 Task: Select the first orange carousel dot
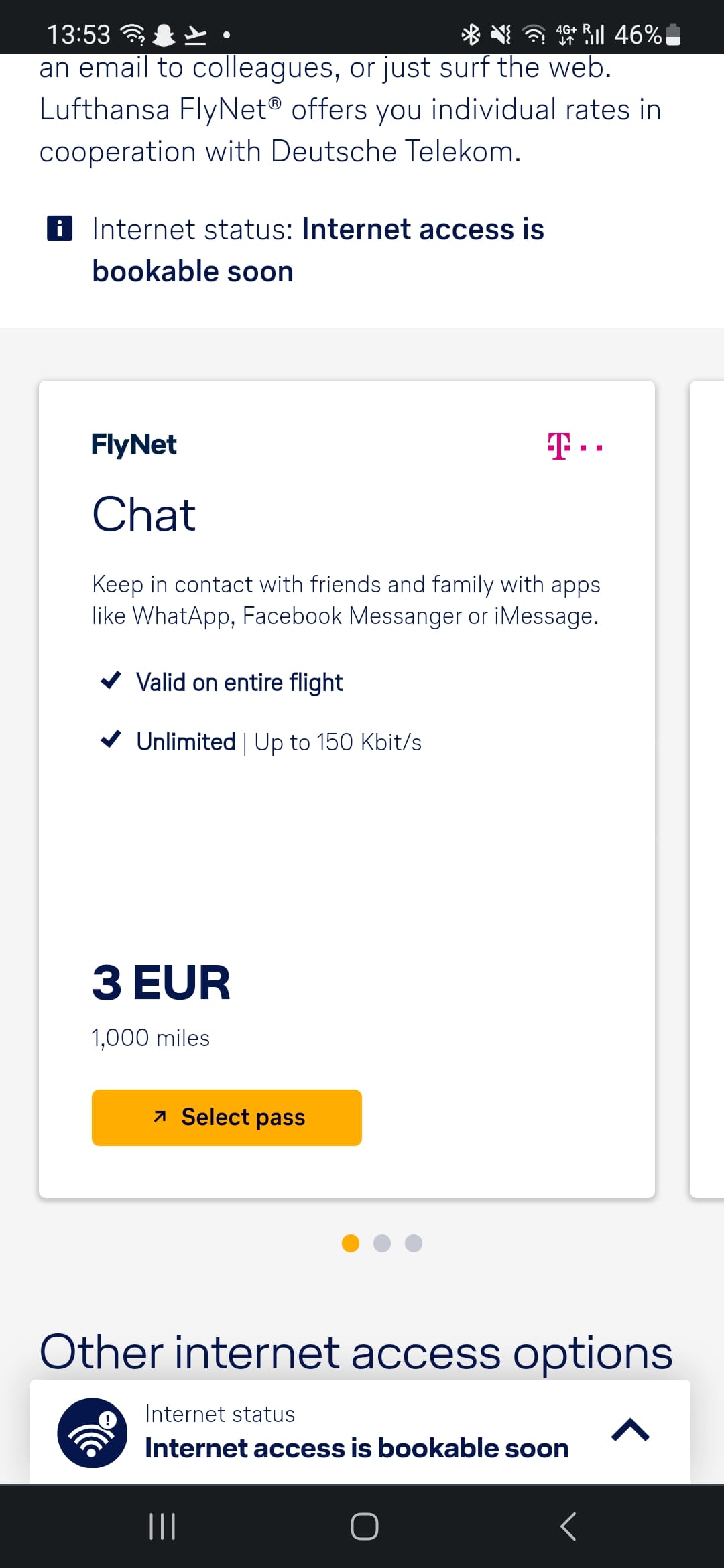(351, 1243)
